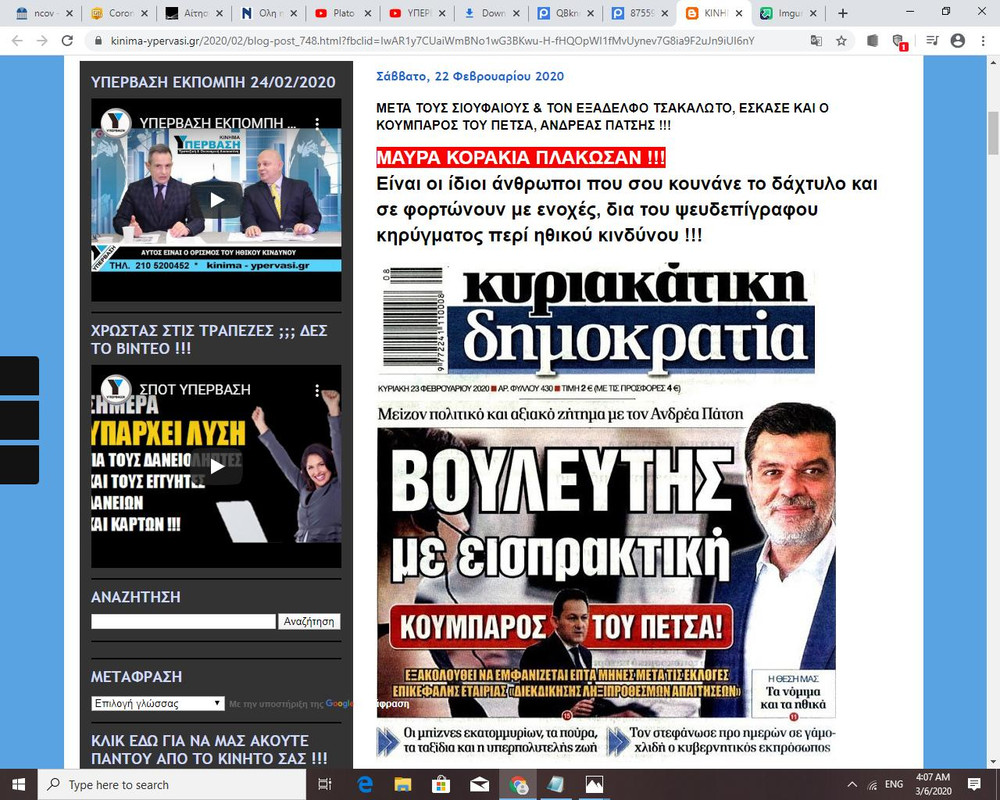Click the ΥΠΕΡΒΑΣΗ channel logo on first video
Viewport: 1000px width, 800px height.
(116, 122)
